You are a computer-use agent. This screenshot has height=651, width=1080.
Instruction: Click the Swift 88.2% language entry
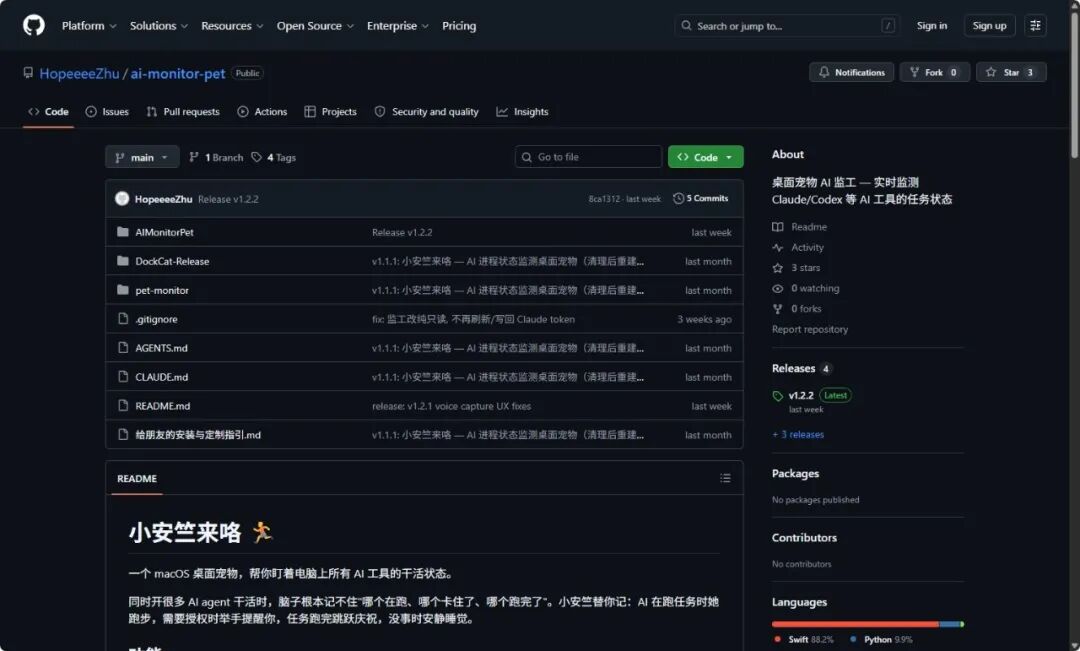click(803, 640)
